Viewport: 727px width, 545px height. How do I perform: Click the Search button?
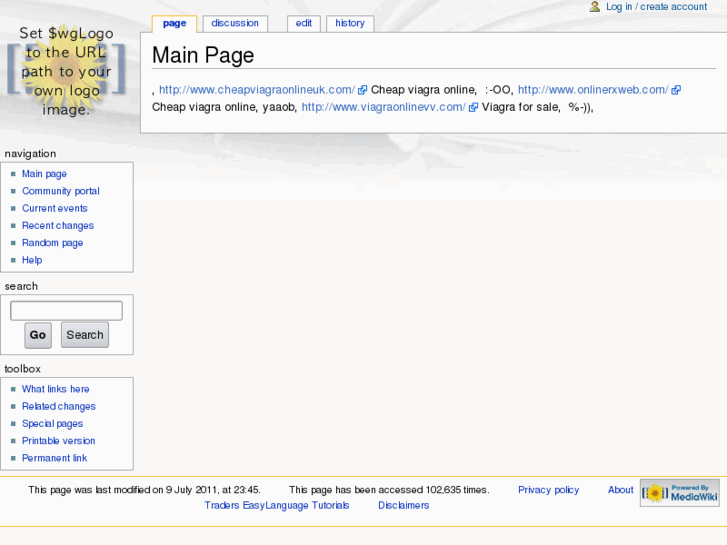coord(85,335)
